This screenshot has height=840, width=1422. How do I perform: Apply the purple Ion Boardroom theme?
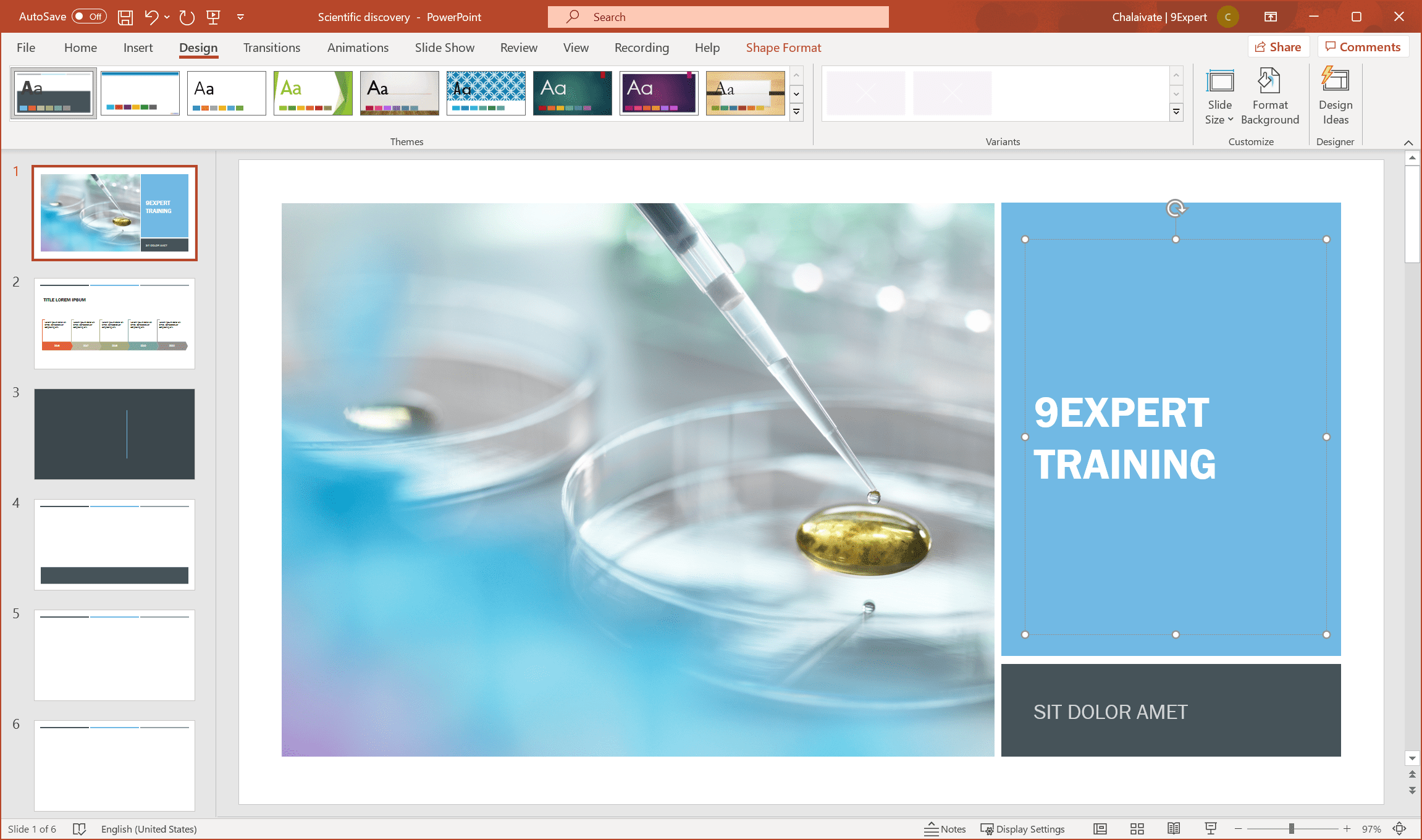[x=658, y=93]
